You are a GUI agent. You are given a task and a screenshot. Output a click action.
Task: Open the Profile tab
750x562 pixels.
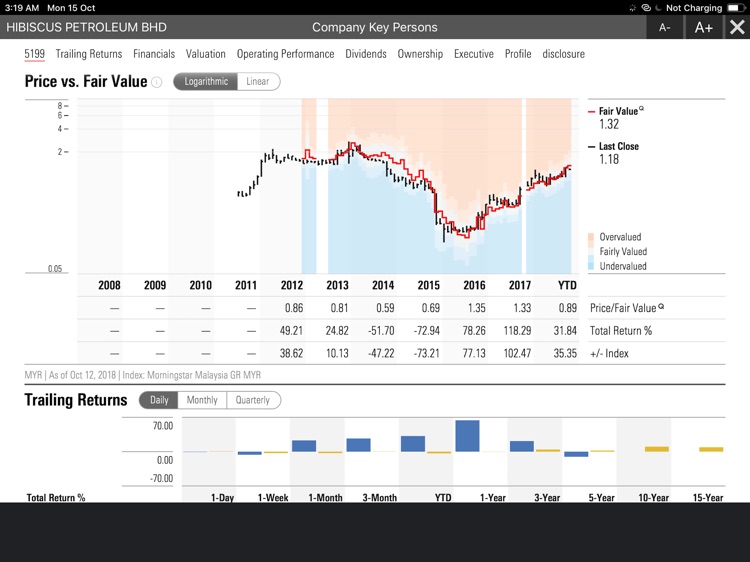point(518,54)
